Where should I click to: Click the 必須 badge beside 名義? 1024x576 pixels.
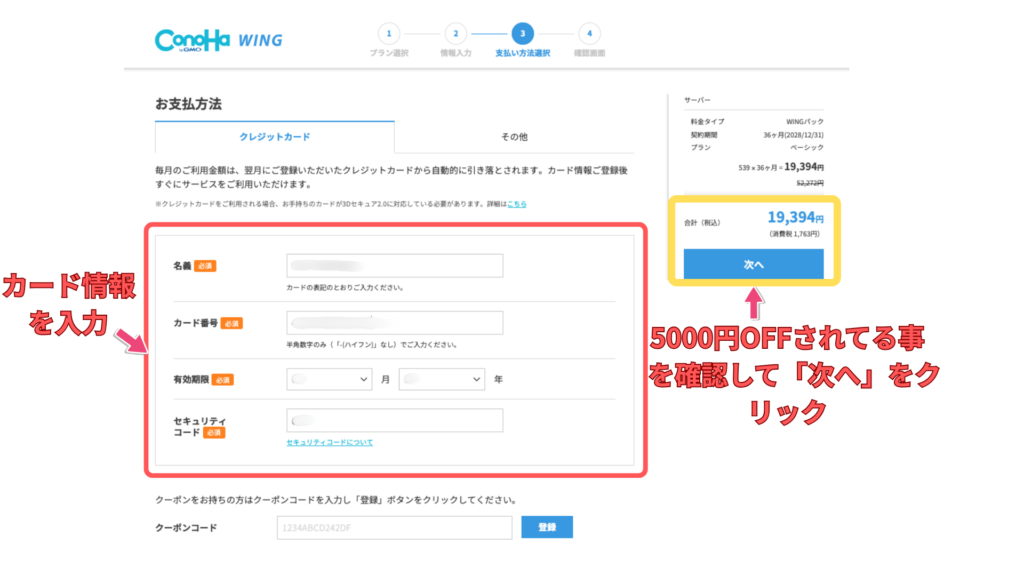pos(205,266)
